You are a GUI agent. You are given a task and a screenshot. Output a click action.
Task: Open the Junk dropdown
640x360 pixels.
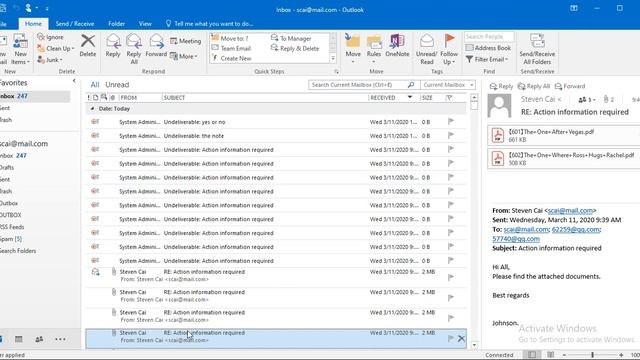click(50, 60)
